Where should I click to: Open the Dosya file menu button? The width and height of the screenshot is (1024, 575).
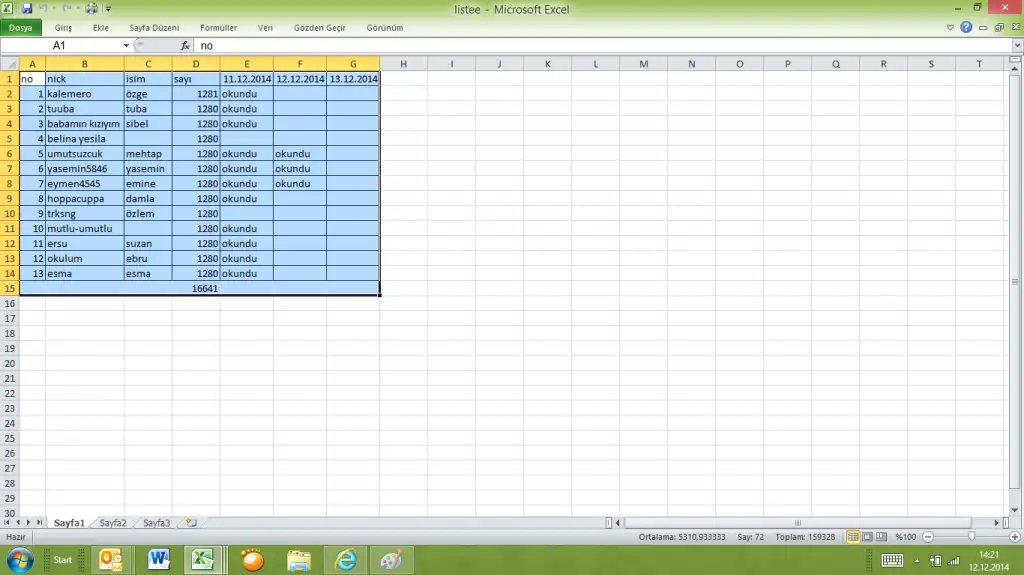(21, 28)
